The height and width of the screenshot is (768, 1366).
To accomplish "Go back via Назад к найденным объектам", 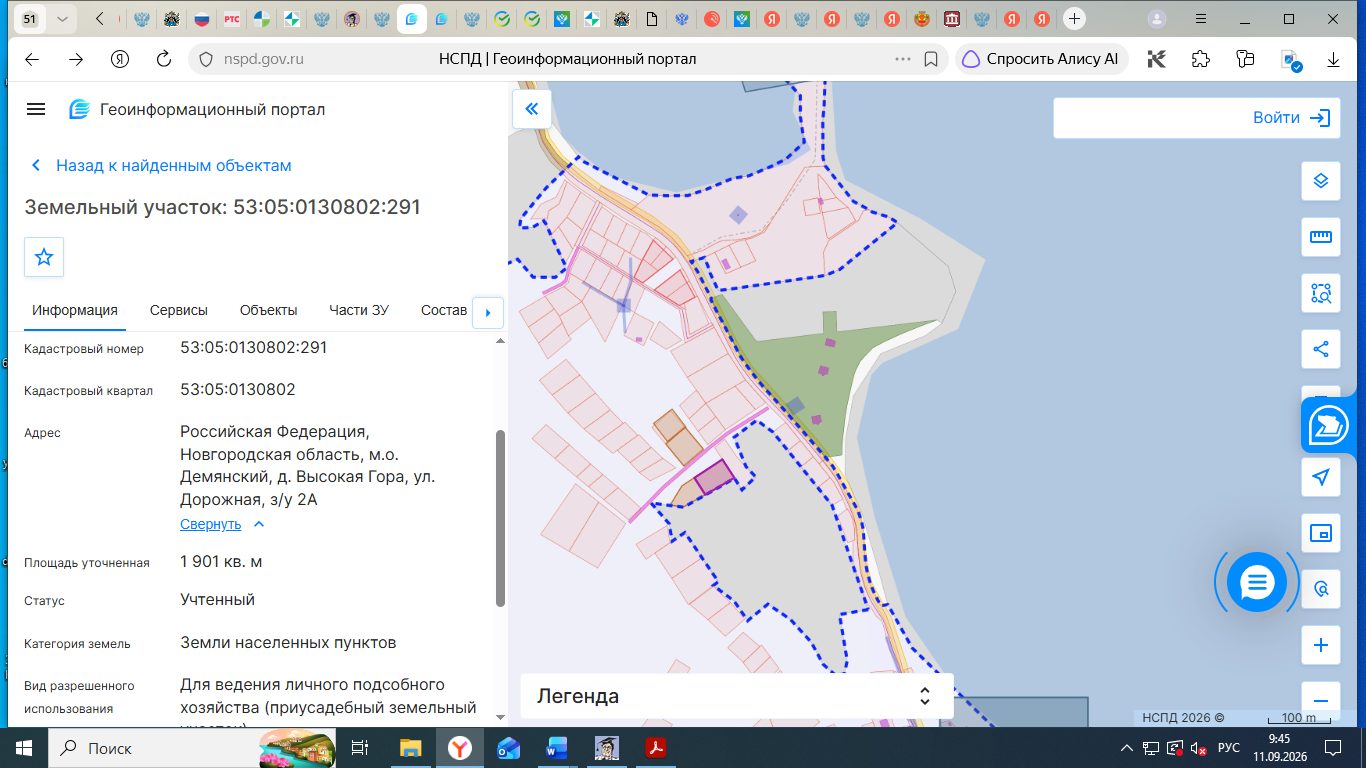I will point(162,166).
